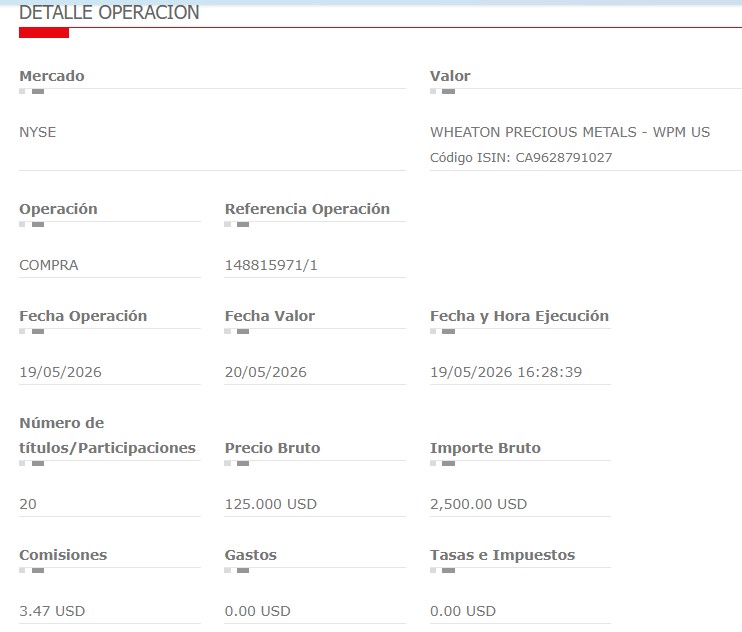Click the 'Referencia Operación' label

[x=307, y=209]
